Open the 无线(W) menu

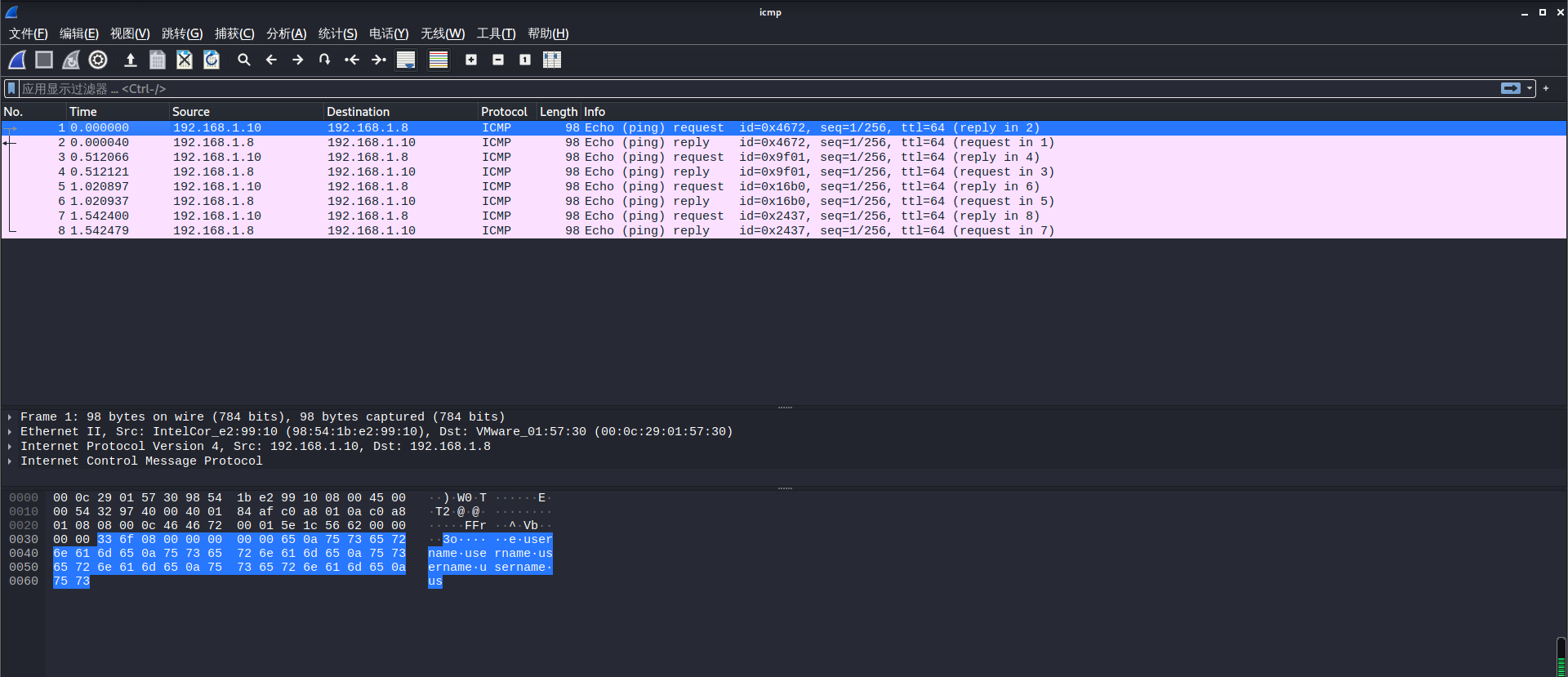(443, 33)
